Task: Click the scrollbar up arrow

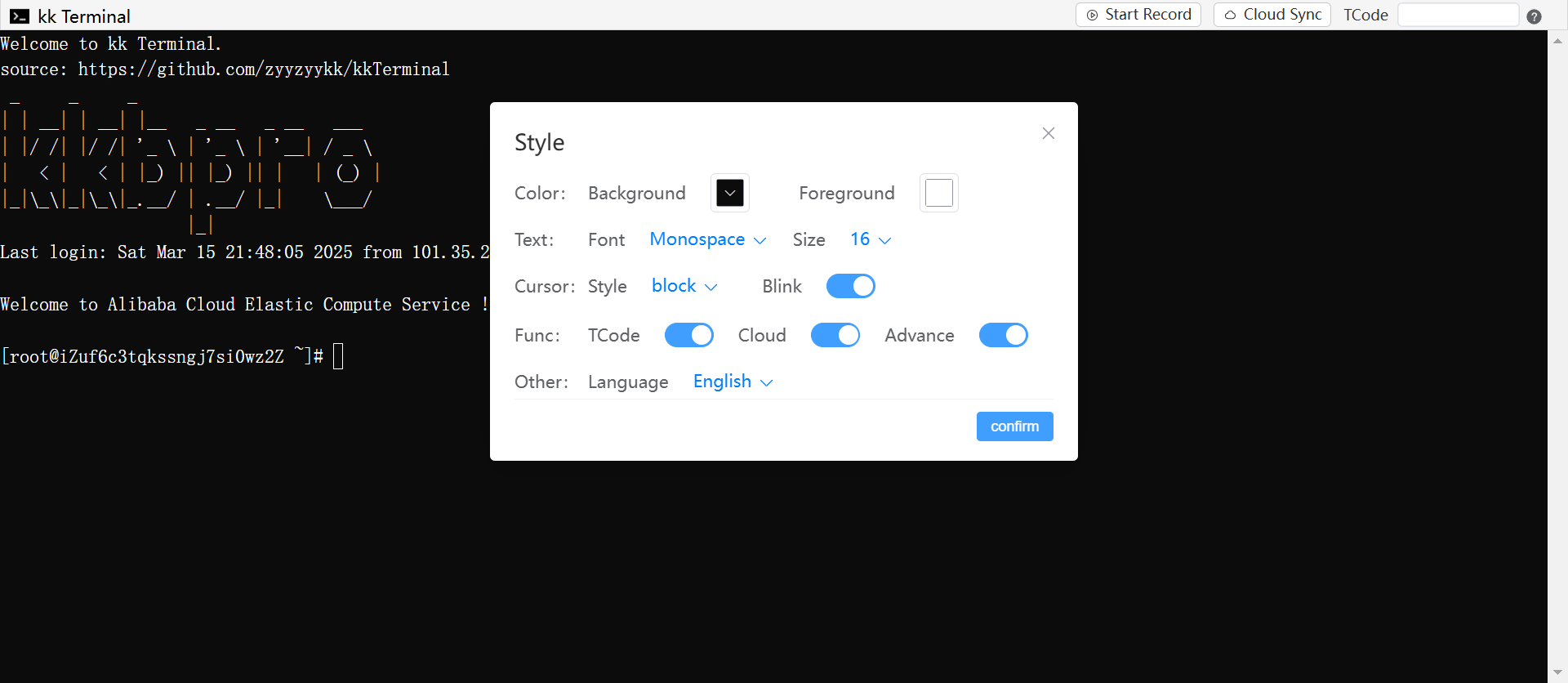Action: point(1557,39)
